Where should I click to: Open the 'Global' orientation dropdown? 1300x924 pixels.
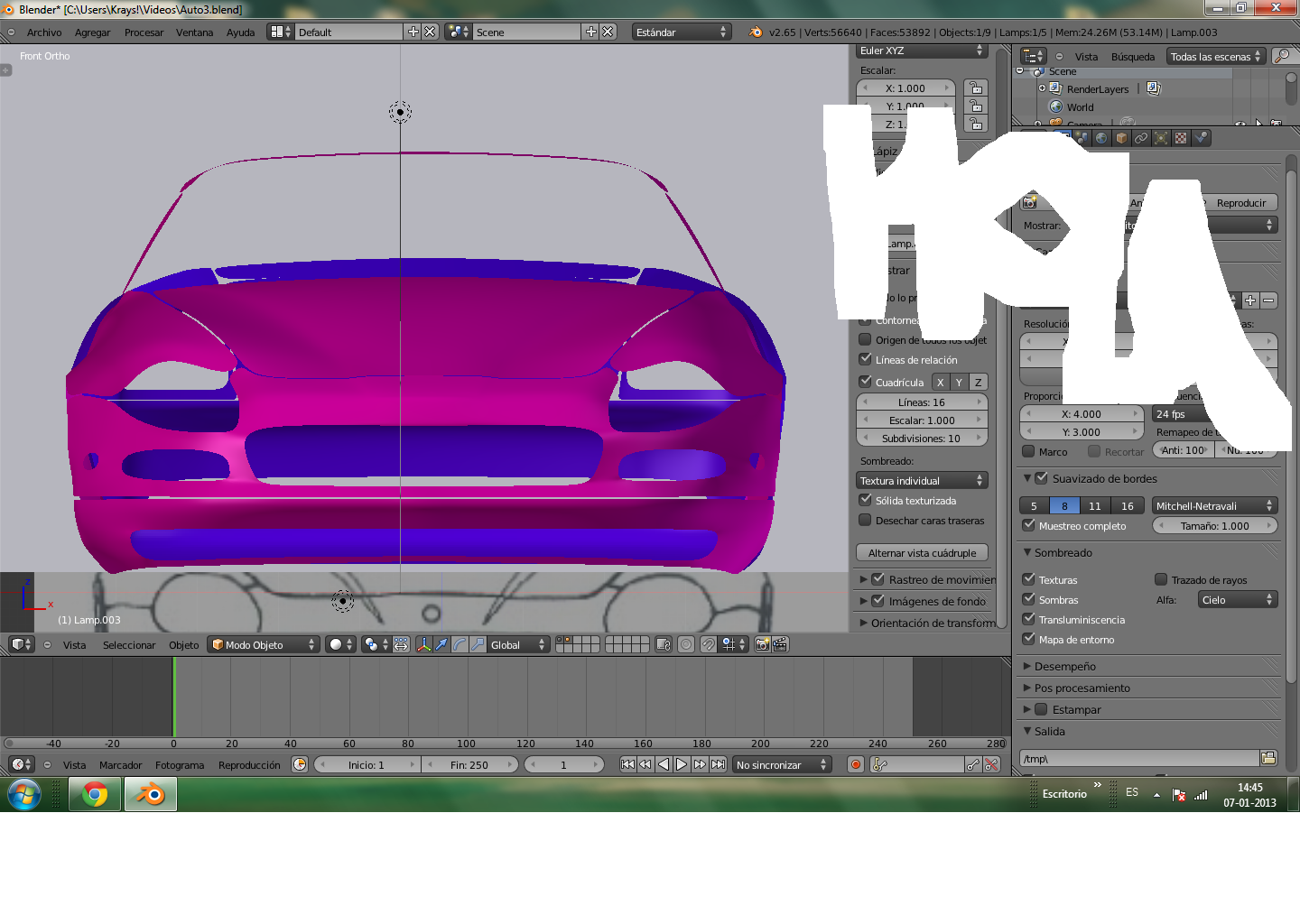(x=518, y=644)
